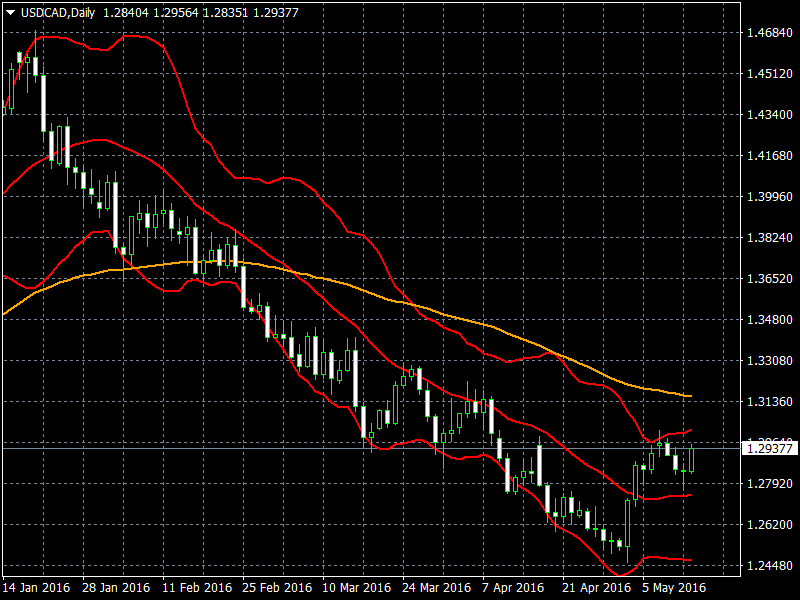Select the 24 Mar 2016 date label

(x=437, y=588)
